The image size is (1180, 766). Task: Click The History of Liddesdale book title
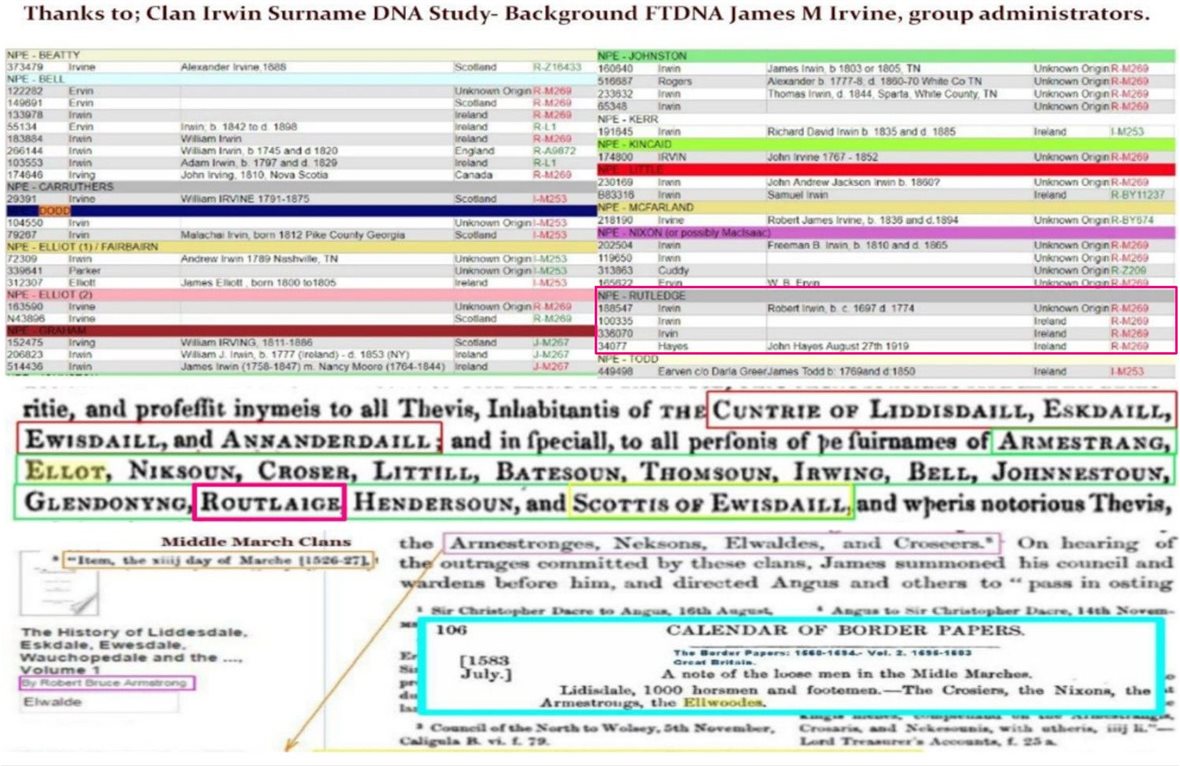point(120,645)
